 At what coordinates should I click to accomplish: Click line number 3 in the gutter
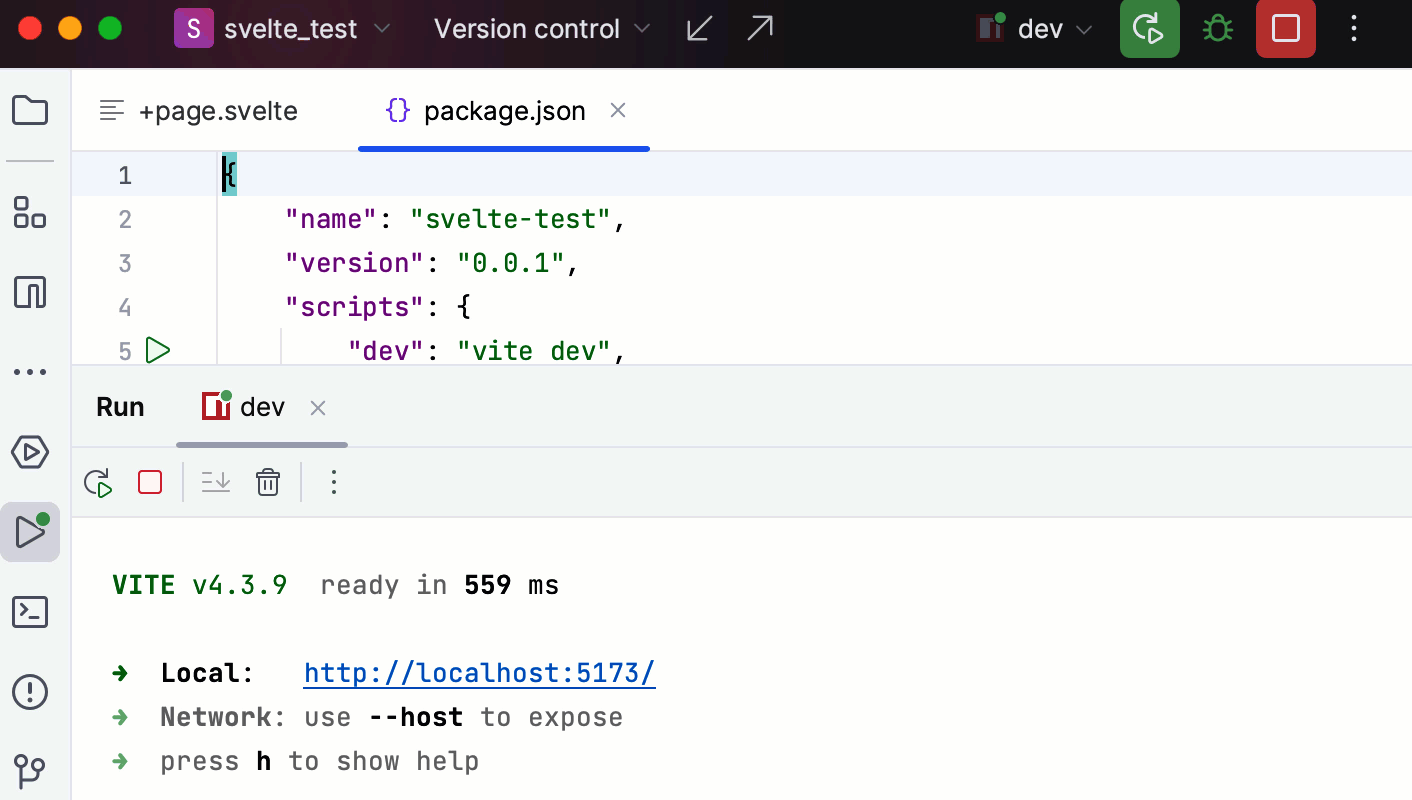pos(125,263)
